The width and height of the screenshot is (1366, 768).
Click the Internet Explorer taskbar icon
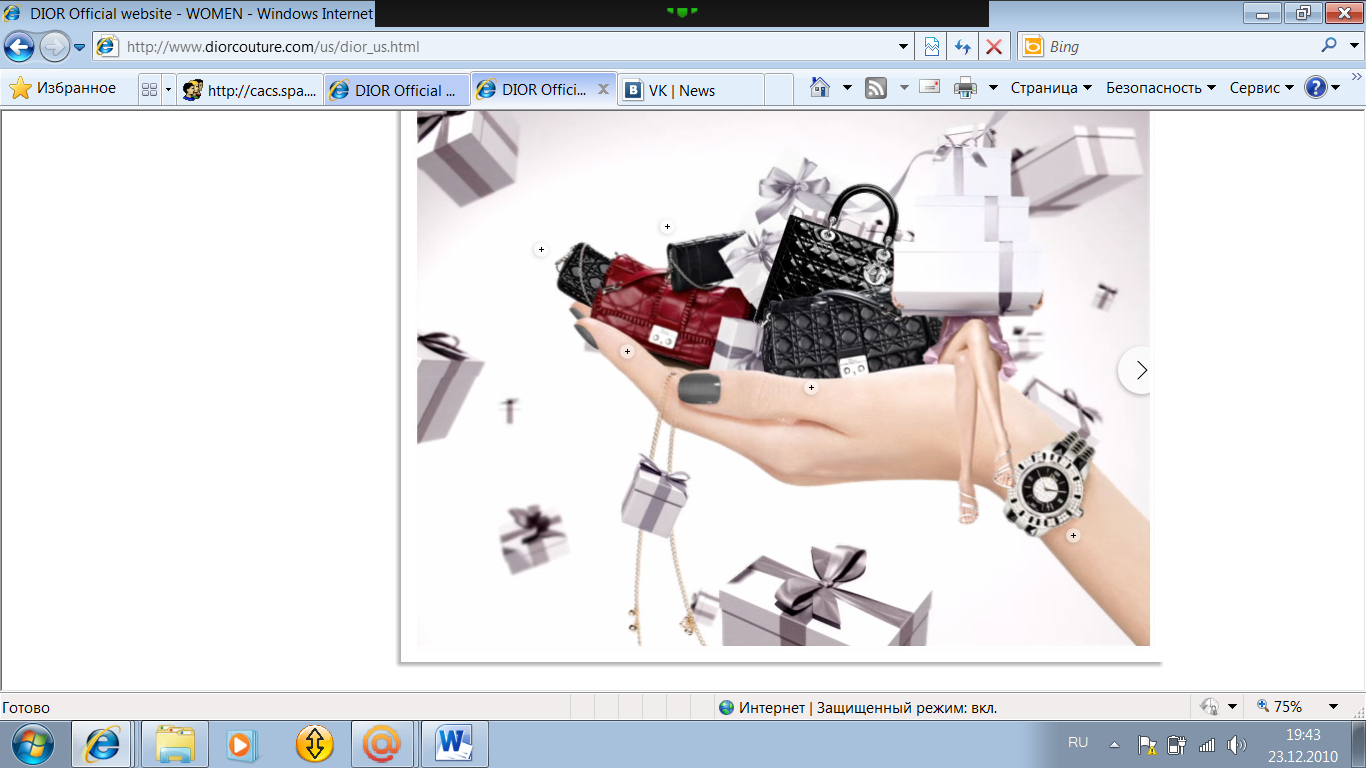[101, 745]
